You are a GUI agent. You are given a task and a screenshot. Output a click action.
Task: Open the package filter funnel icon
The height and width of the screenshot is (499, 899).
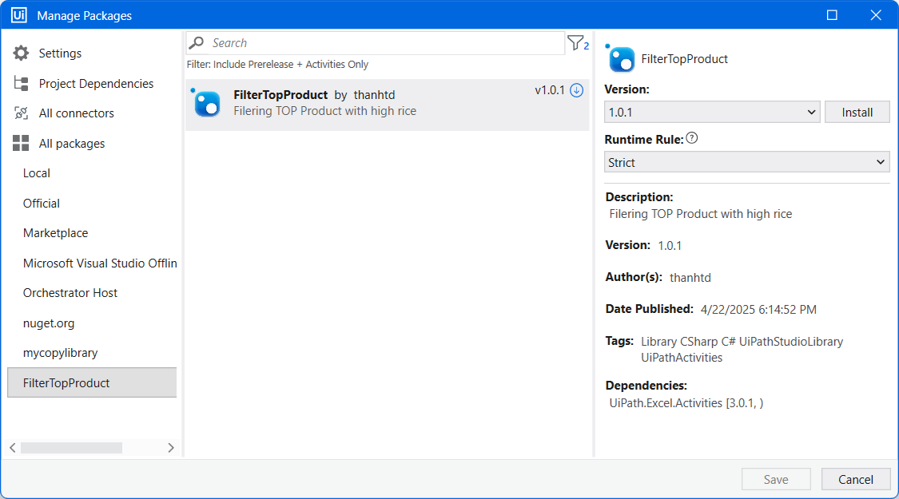tap(577, 43)
